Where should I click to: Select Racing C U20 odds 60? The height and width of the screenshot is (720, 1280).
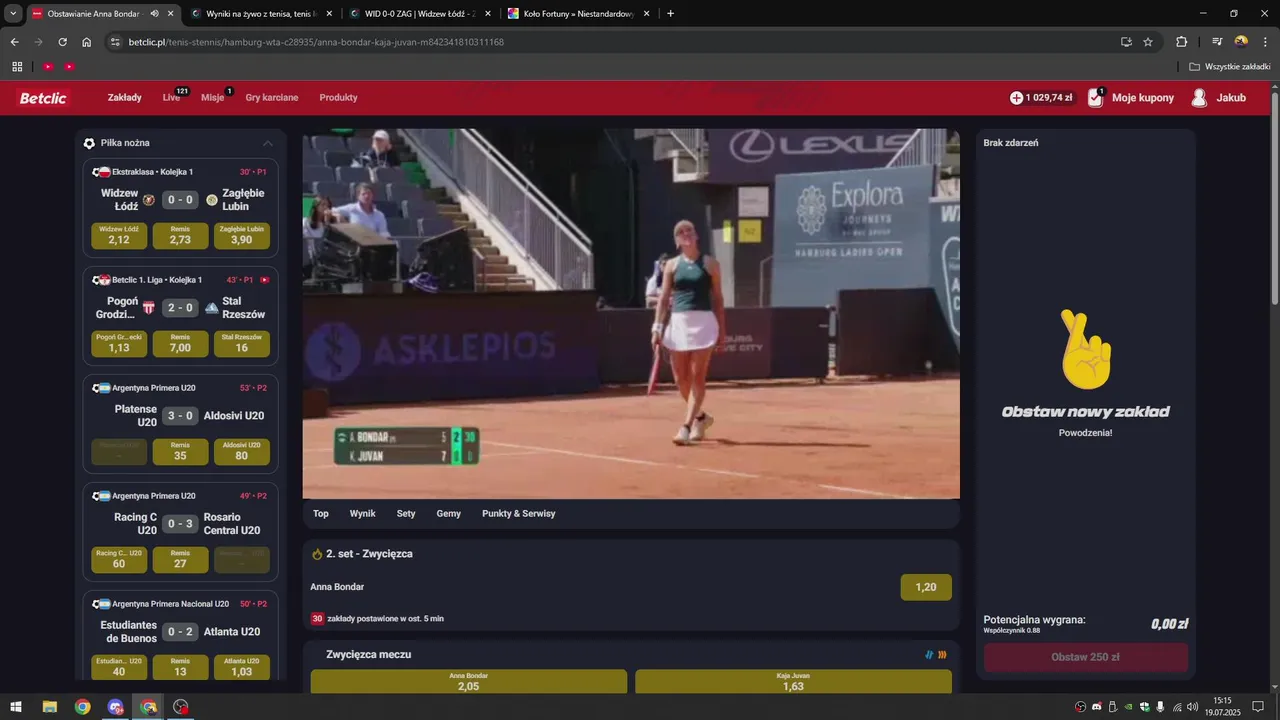(x=119, y=560)
